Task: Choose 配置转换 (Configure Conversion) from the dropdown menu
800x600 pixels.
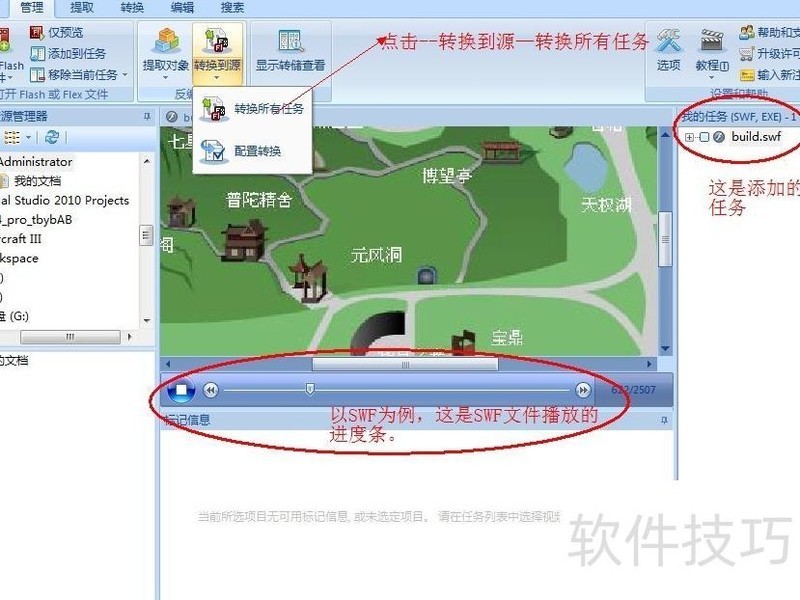Action: (257, 151)
